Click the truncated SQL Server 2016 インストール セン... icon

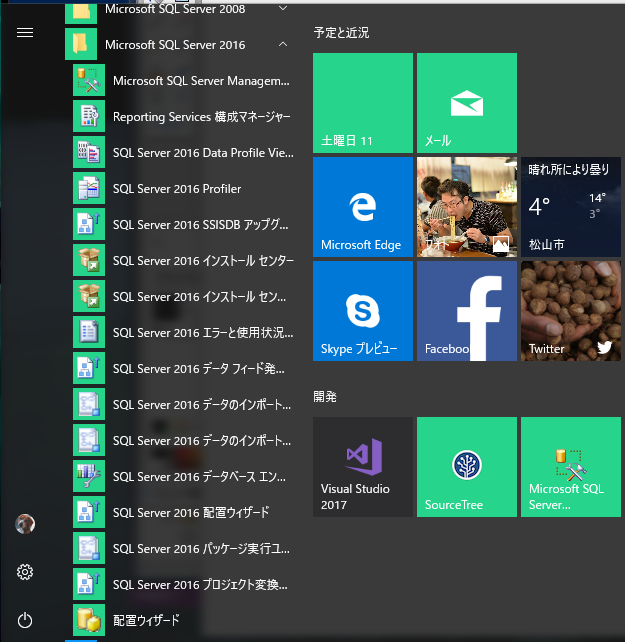pos(89,296)
